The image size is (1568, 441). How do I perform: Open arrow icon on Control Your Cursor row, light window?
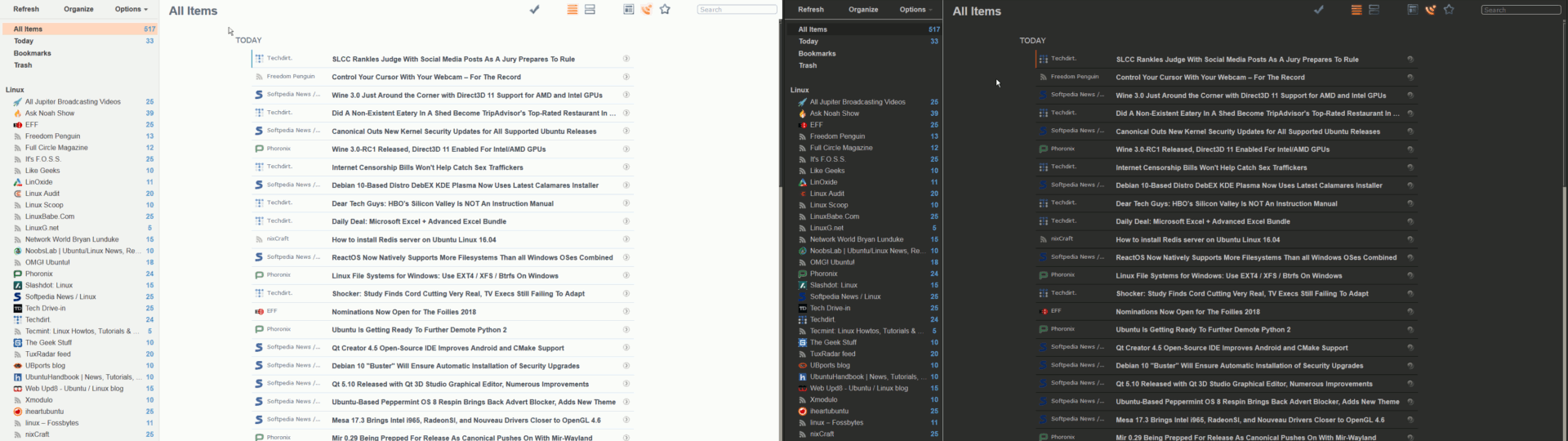point(626,77)
